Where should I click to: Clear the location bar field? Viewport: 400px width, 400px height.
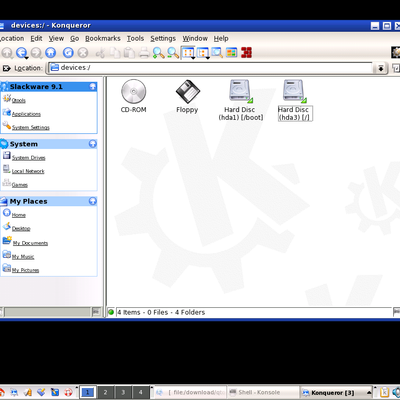coord(6,68)
